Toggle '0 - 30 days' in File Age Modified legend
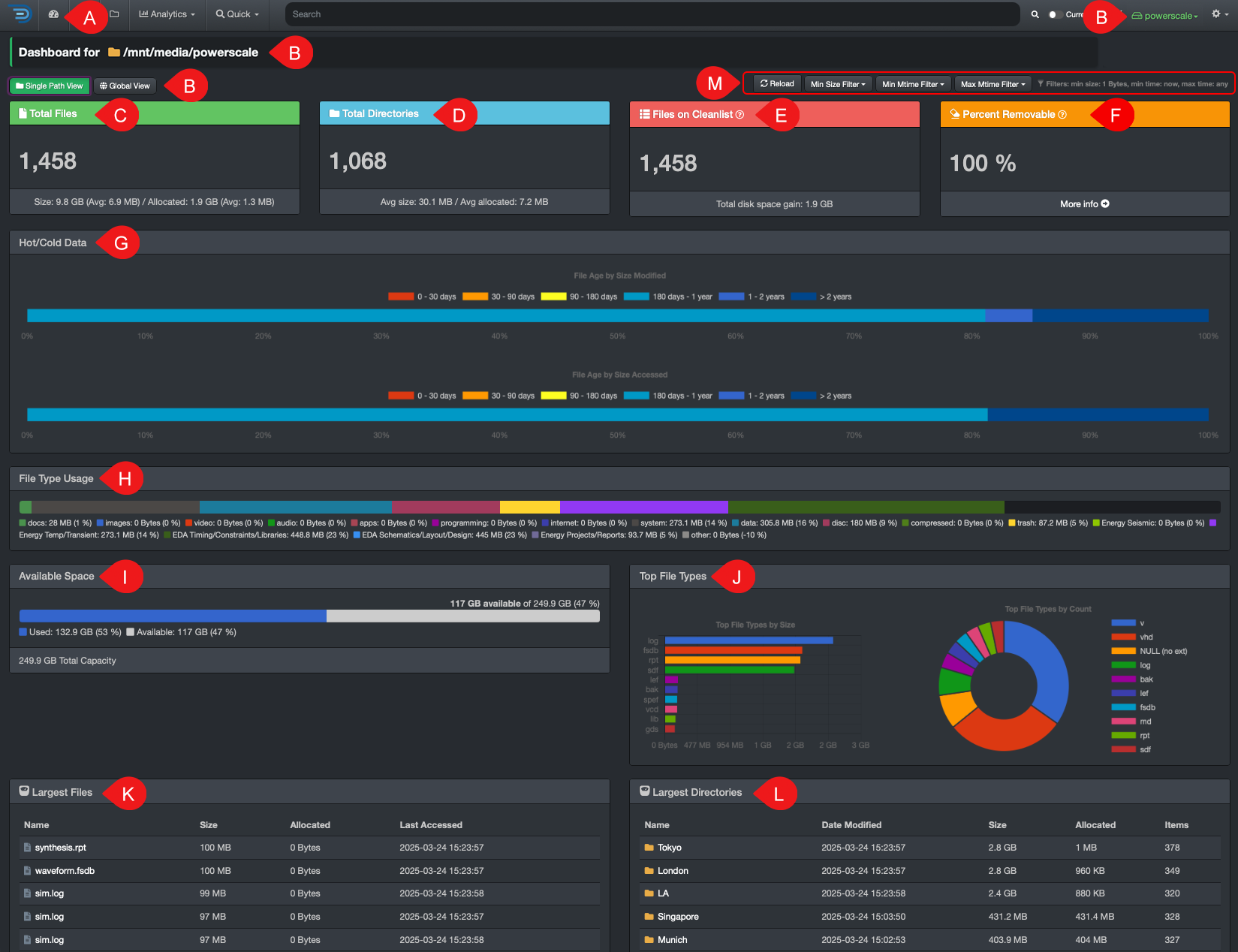The image size is (1238, 952). 422,297
